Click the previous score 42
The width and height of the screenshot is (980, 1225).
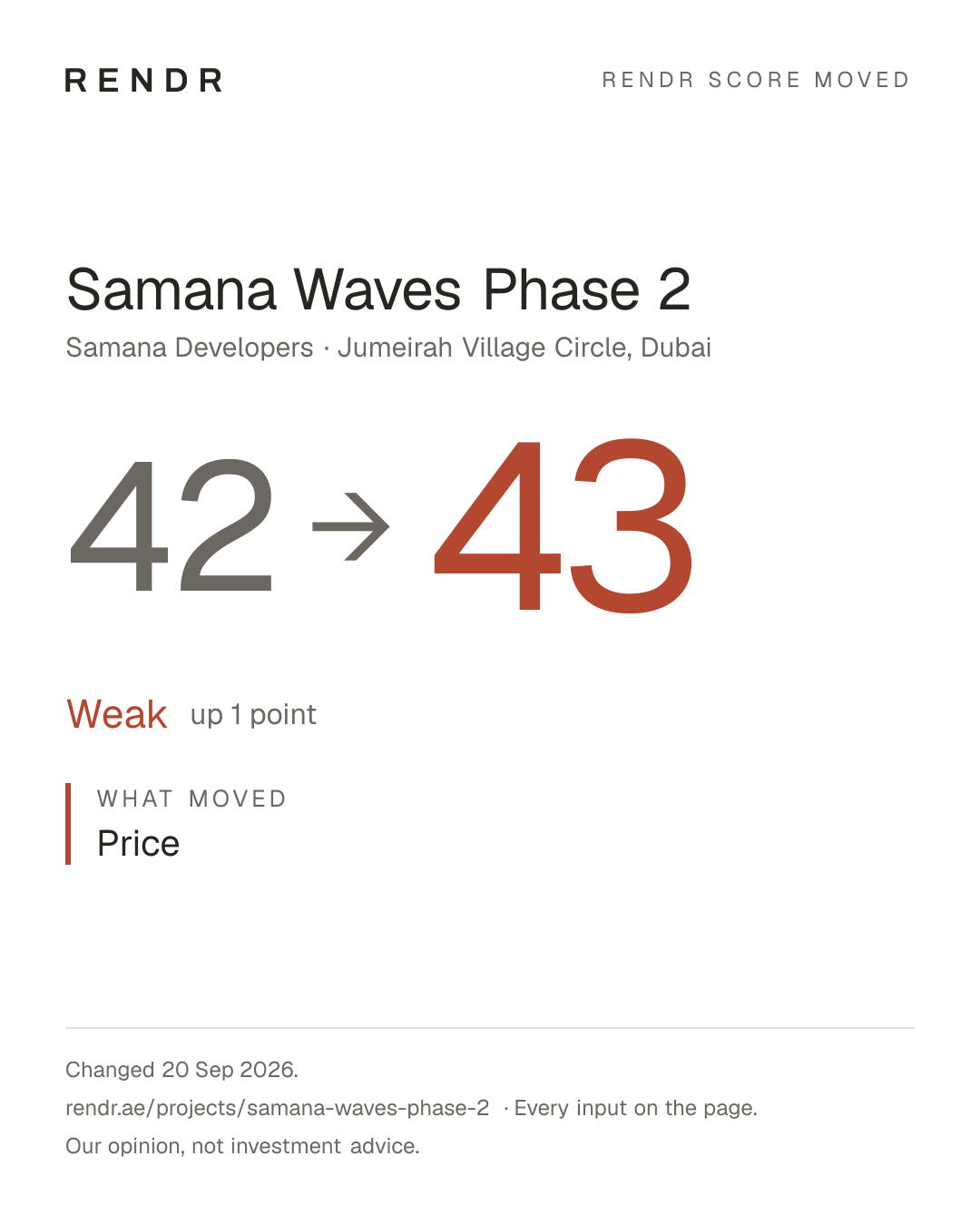point(172,525)
